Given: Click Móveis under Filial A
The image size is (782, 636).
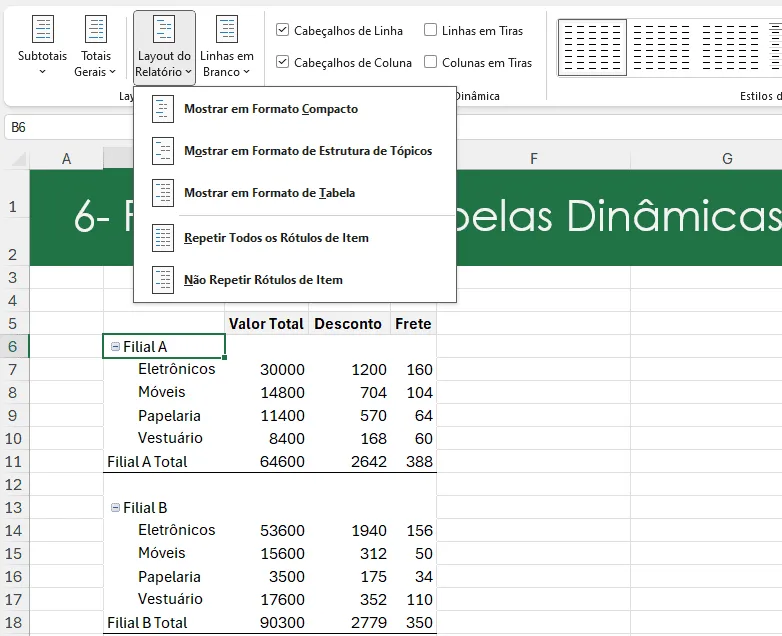Looking at the screenshot, I should tap(162, 392).
